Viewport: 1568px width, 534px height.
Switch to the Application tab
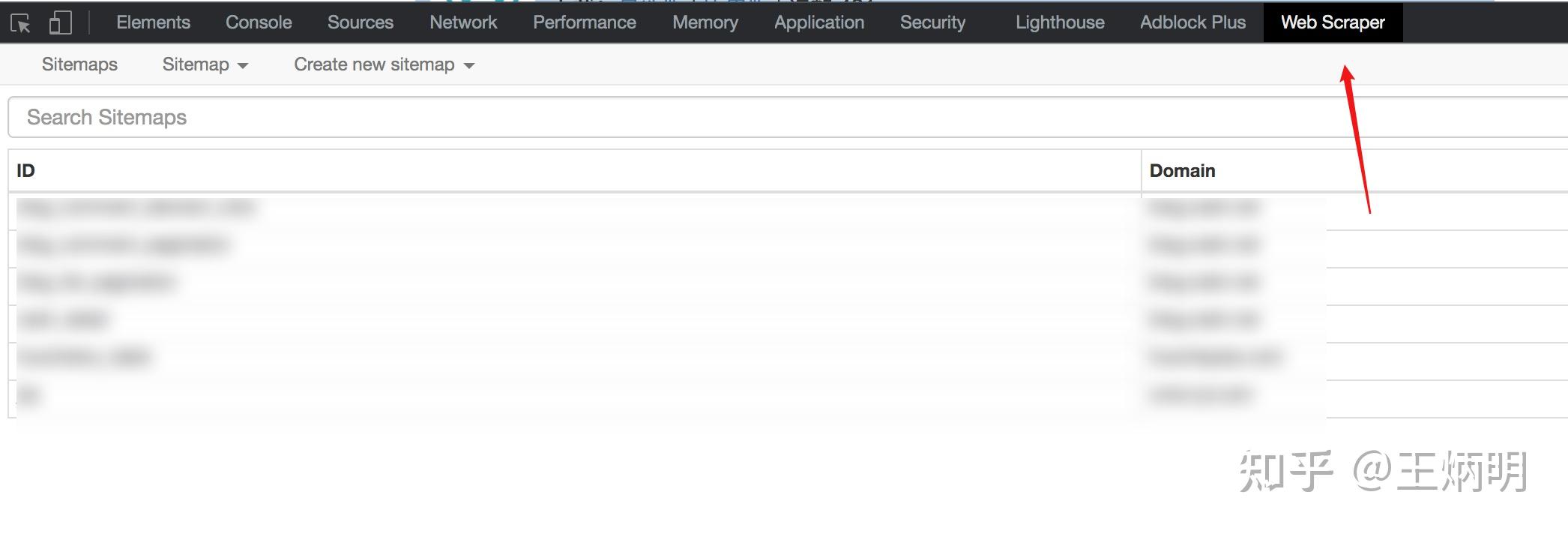point(818,22)
